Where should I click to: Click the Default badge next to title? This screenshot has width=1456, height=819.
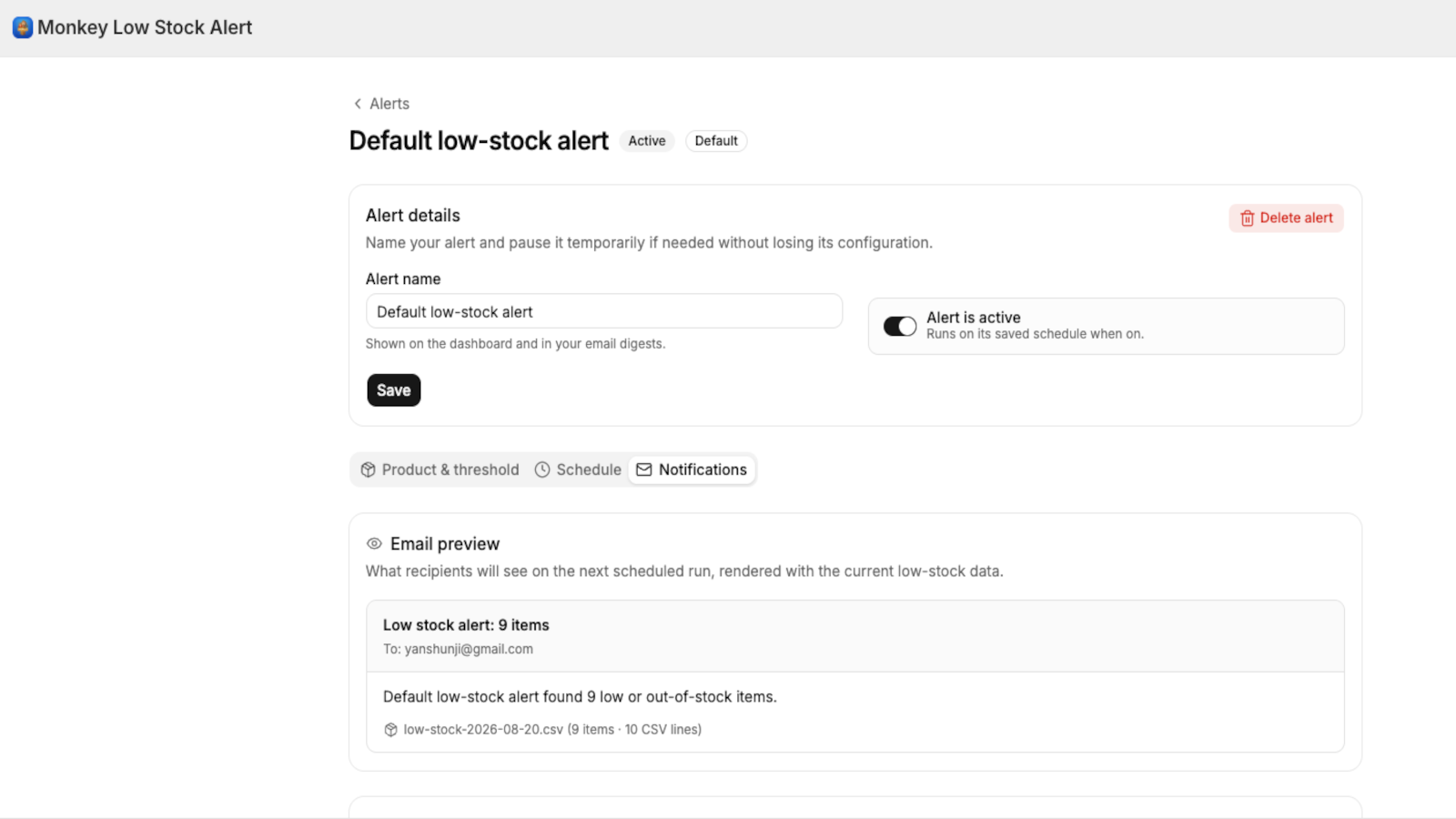[x=716, y=141]
